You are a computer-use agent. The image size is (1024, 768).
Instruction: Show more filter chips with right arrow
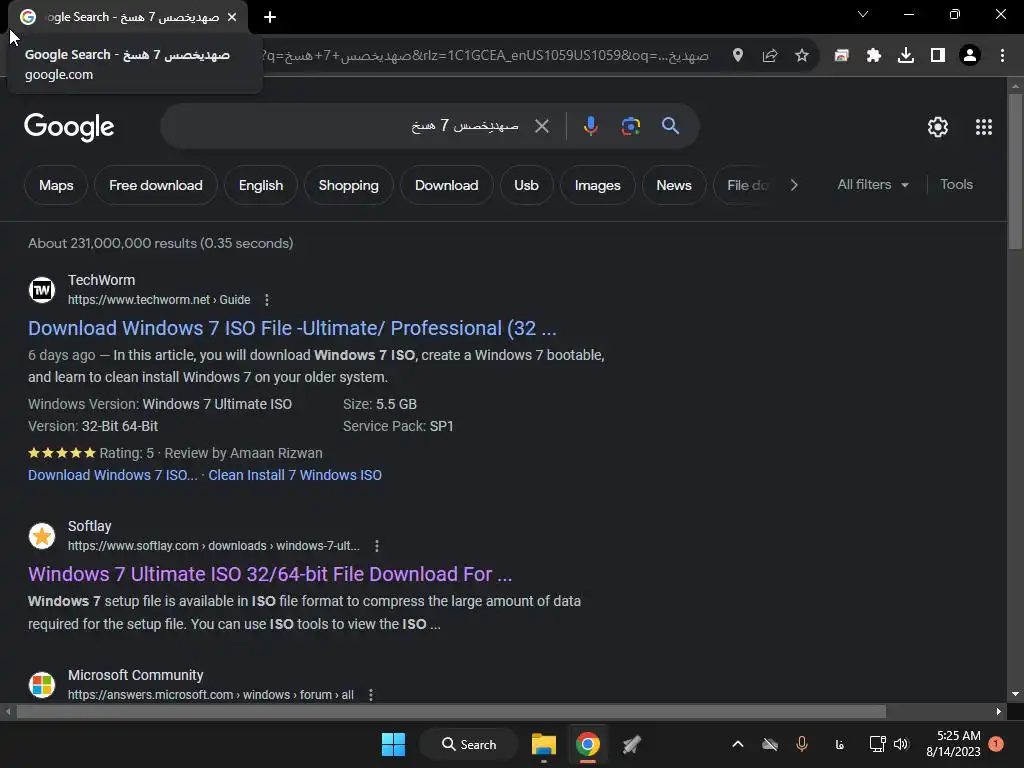pyautogui.click(x=793, y=185)
